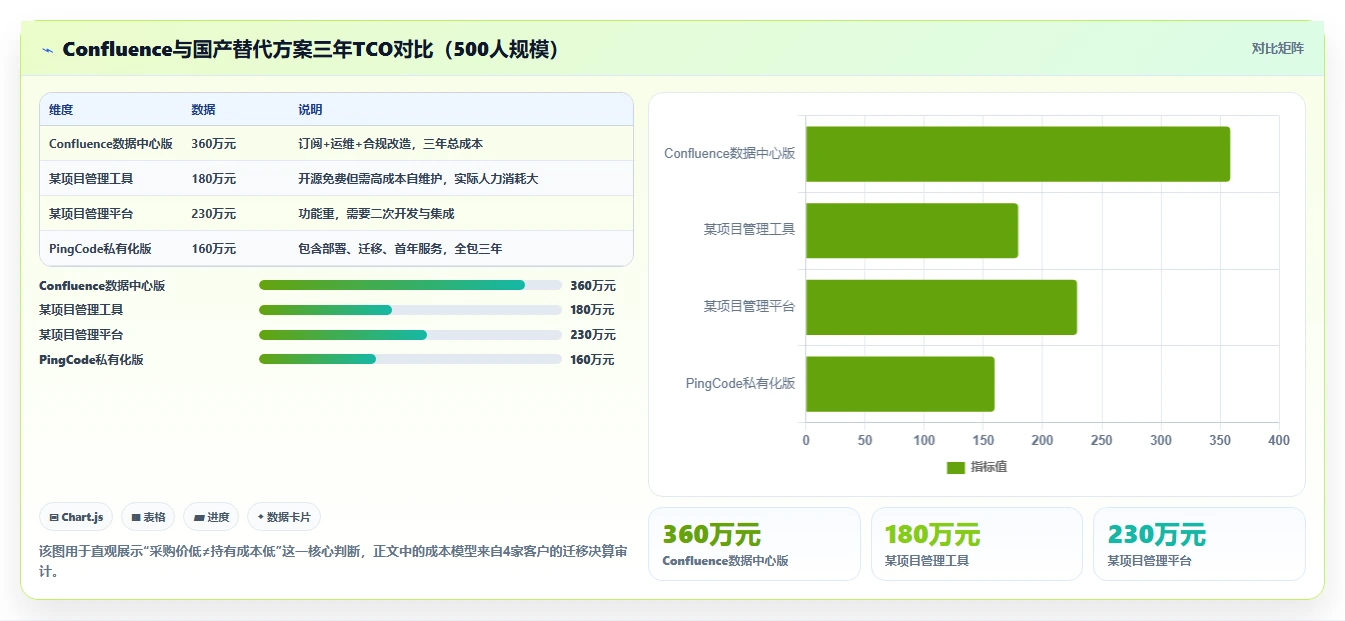1345x621 pixels.
Task: Click Confluence数据中心版 cell in the table
Action: [111, 144]
